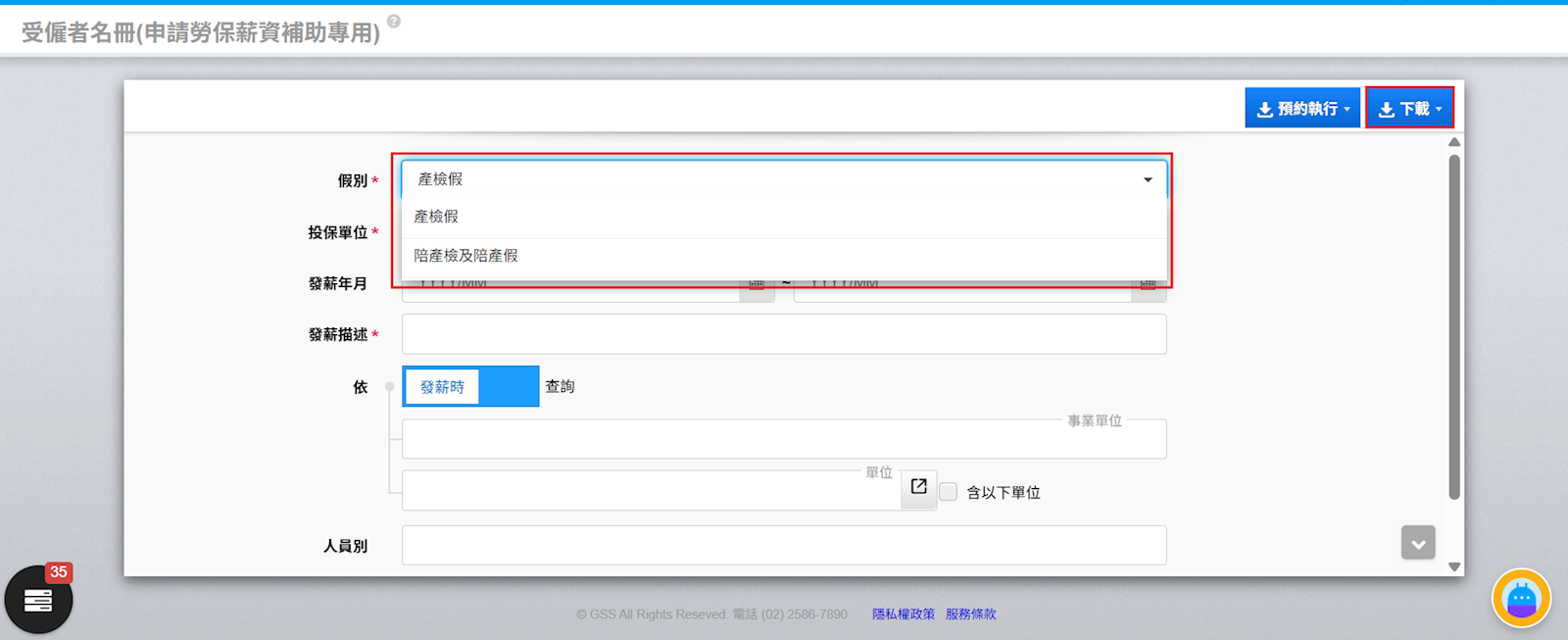The width and height of the screenshot is (1568, 640).
Task: Click the 人員別 input field
Action: point(784,546)
